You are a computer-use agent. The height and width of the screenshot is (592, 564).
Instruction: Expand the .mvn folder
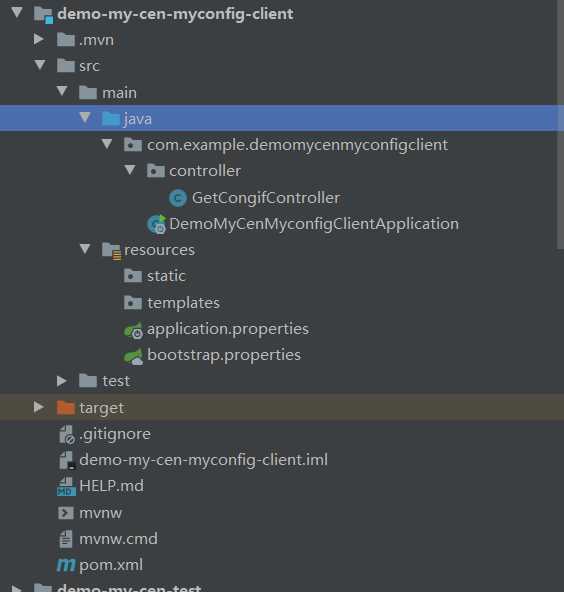[x=39, y=39]
